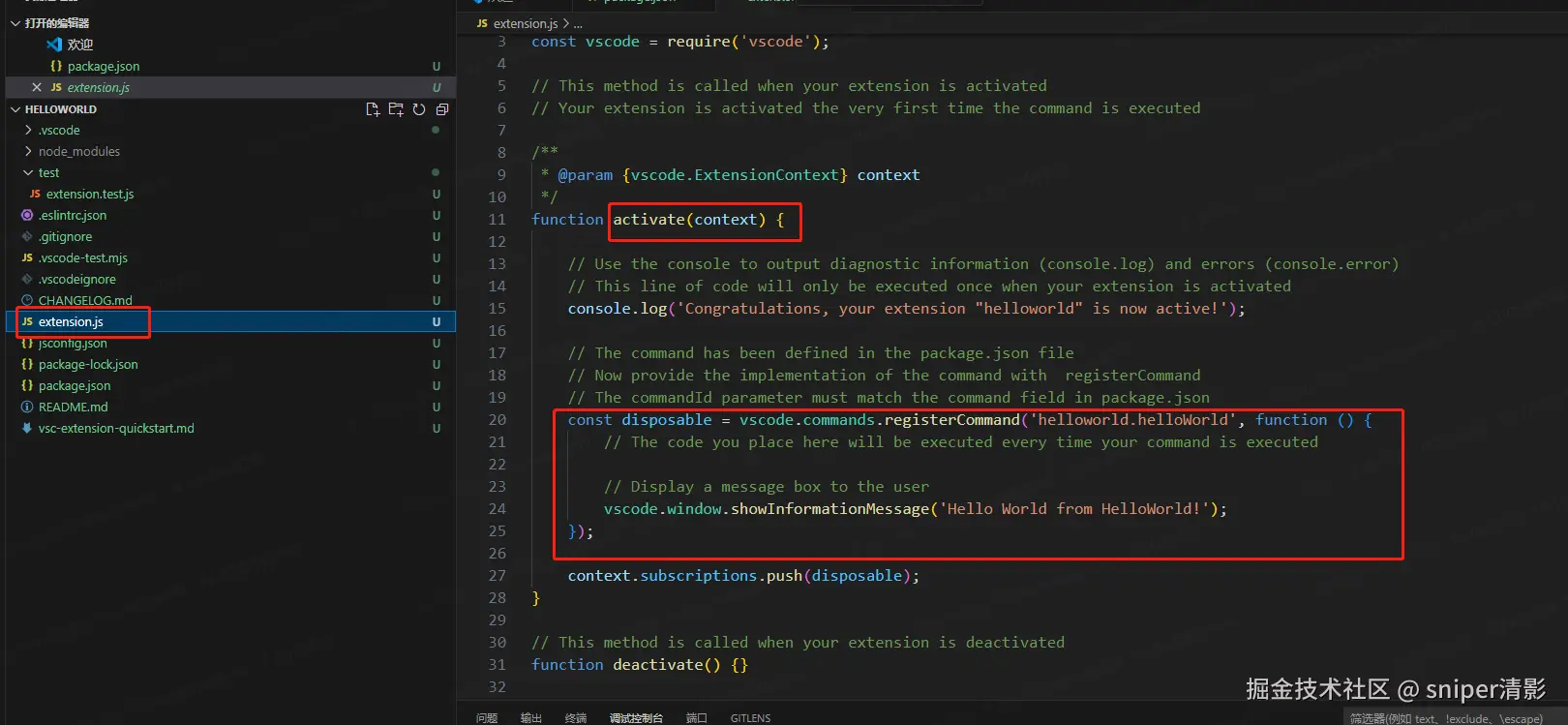Click 'showInformationMessage' in line 24
Image resolution: width=1568 pixels, height=725 pixels.
(x=829, y=509)
